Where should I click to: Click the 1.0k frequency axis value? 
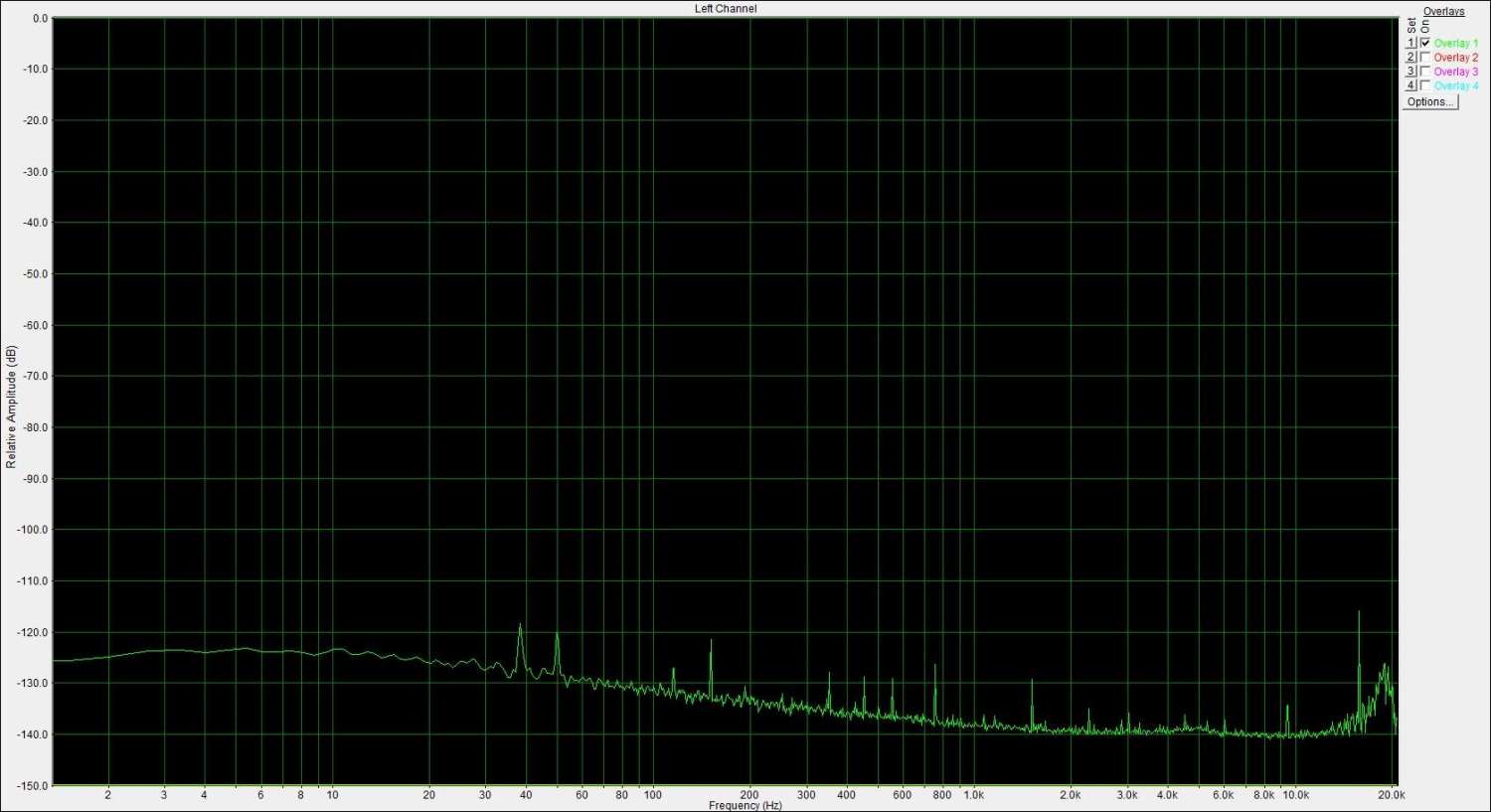[973, 795]
